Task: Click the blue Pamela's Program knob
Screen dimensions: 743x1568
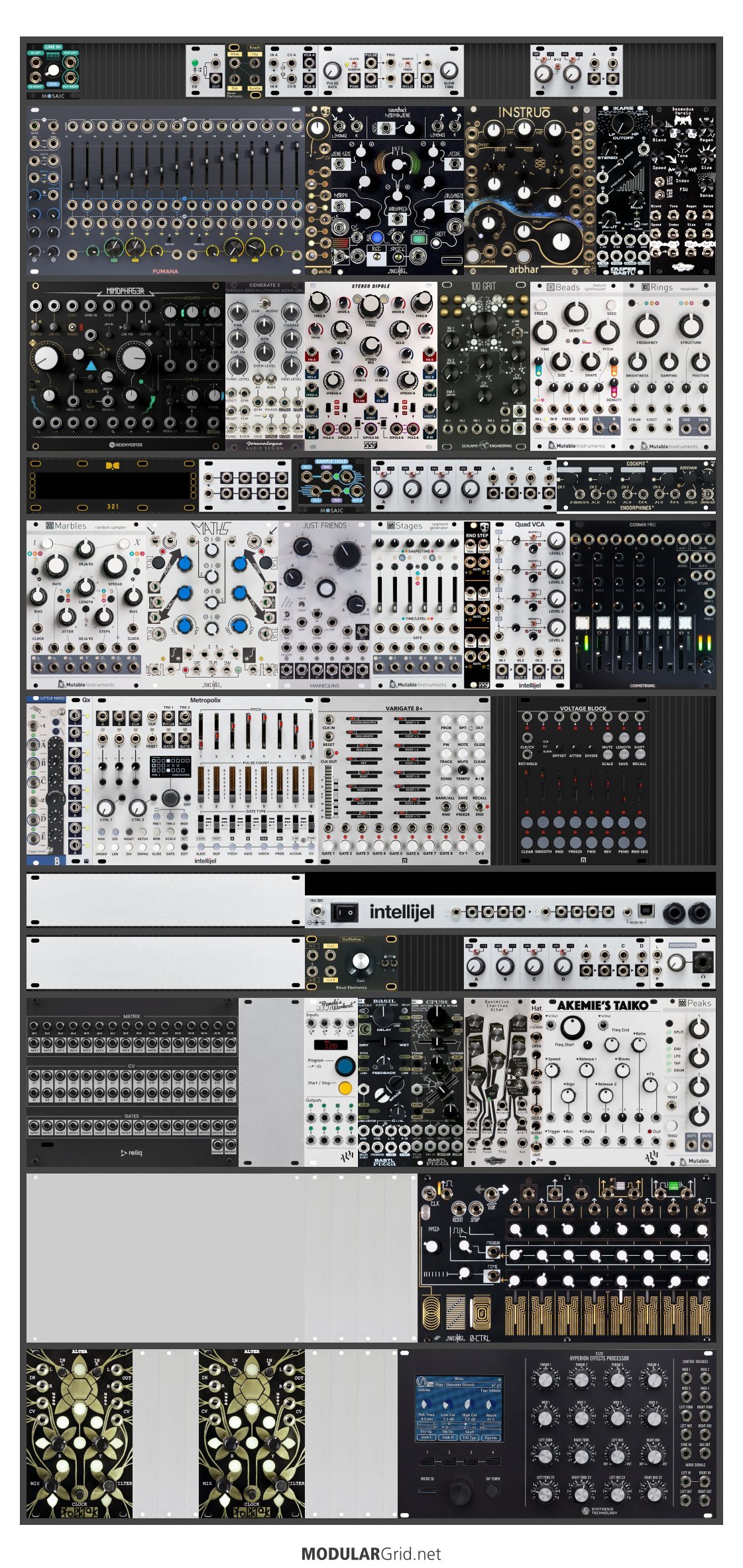Action: tap(345, 1067)
